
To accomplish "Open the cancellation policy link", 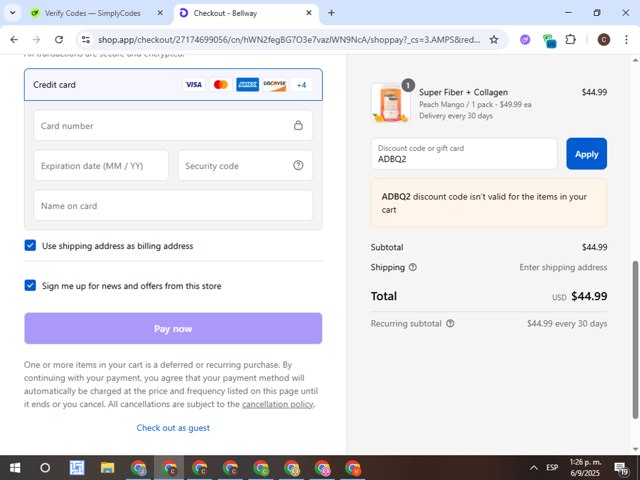I will (x=278, y=404).
